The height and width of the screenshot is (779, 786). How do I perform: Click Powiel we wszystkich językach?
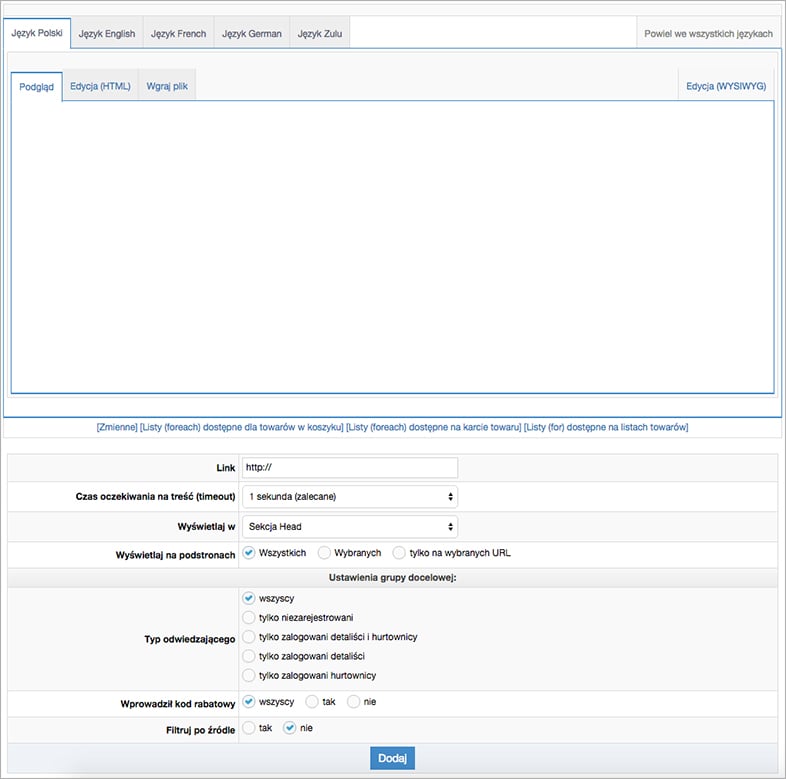tap(708, 33)
